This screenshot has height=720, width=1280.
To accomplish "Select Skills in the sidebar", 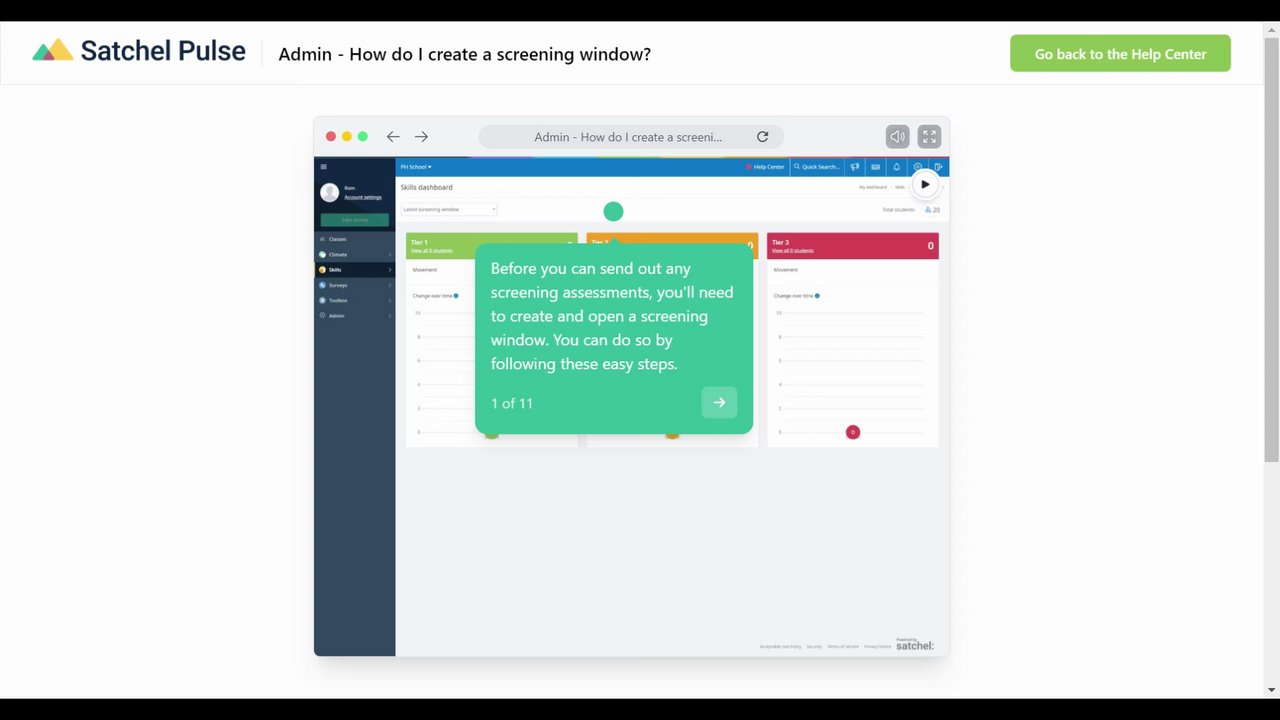I will [354, 270].
